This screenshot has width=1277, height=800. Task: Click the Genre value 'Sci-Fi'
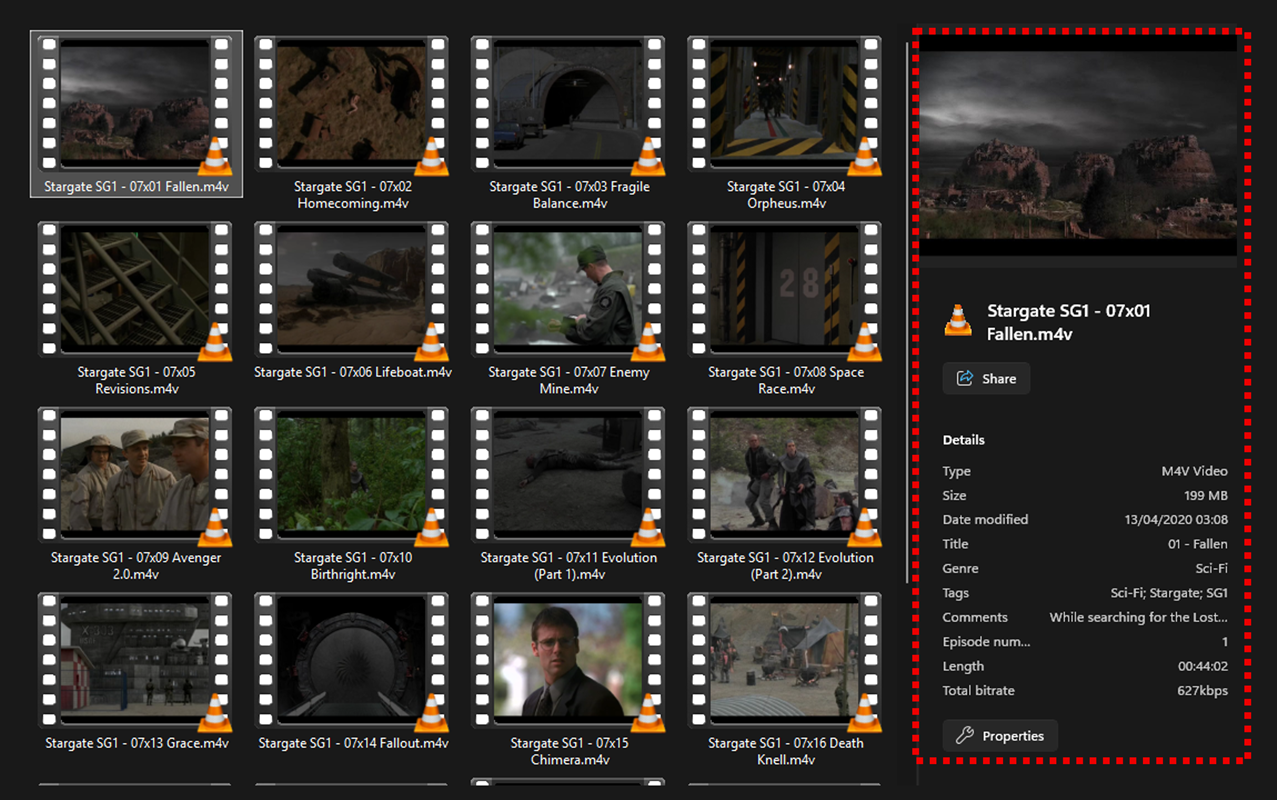(x=1210, y=568)
